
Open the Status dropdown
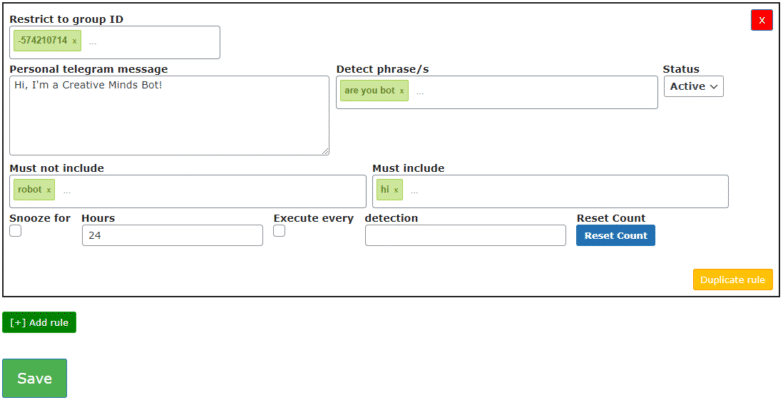[693, 86]
